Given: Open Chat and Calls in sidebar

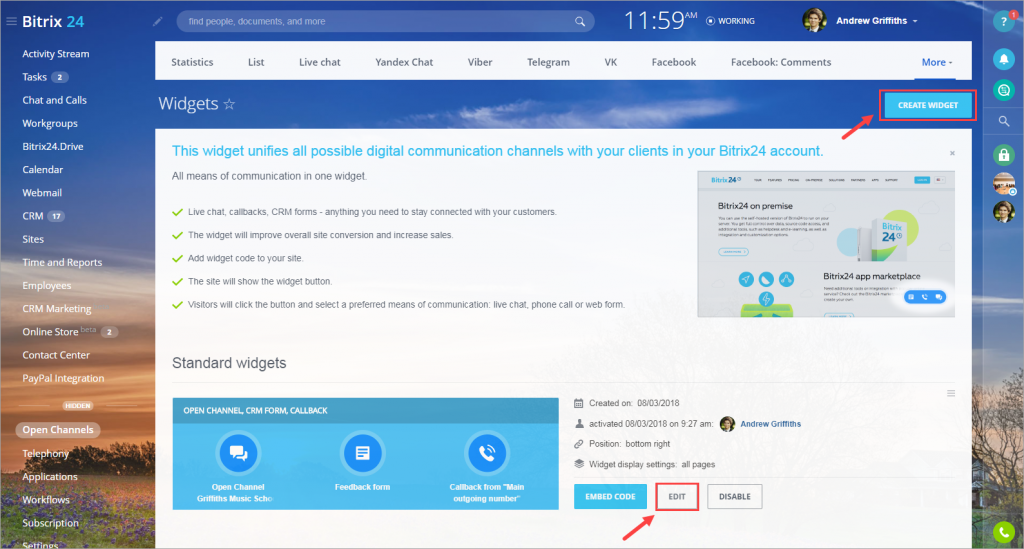Looking at the screenshot, I should pyautogui.click(x=54, y=100).
